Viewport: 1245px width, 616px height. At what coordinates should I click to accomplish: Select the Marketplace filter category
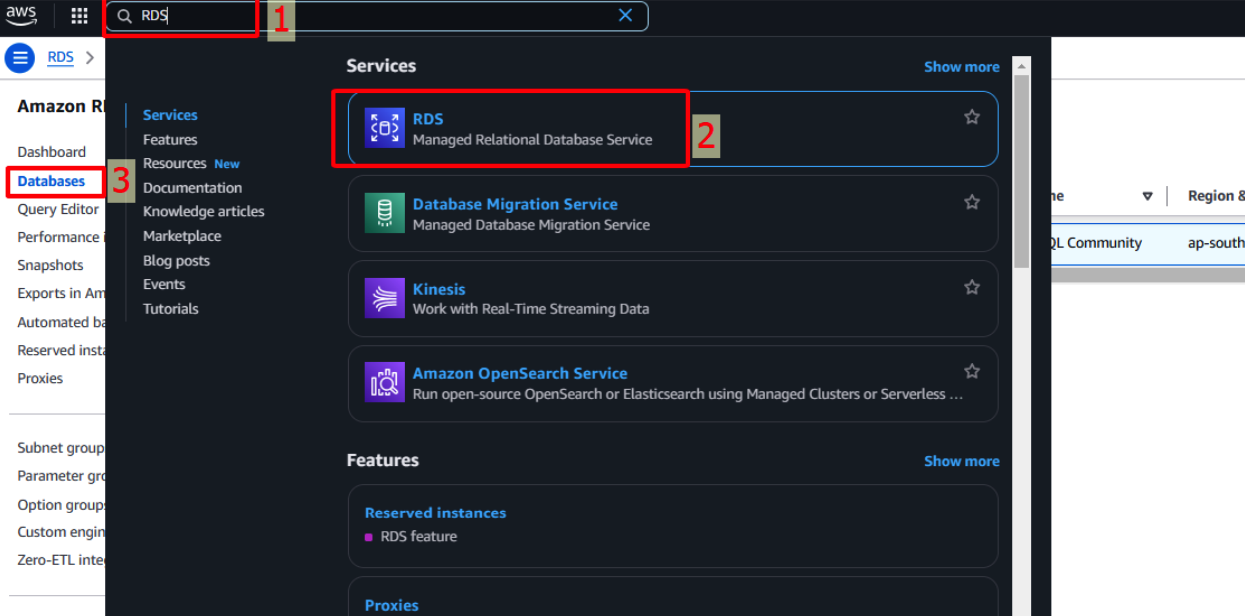(182, 236)
